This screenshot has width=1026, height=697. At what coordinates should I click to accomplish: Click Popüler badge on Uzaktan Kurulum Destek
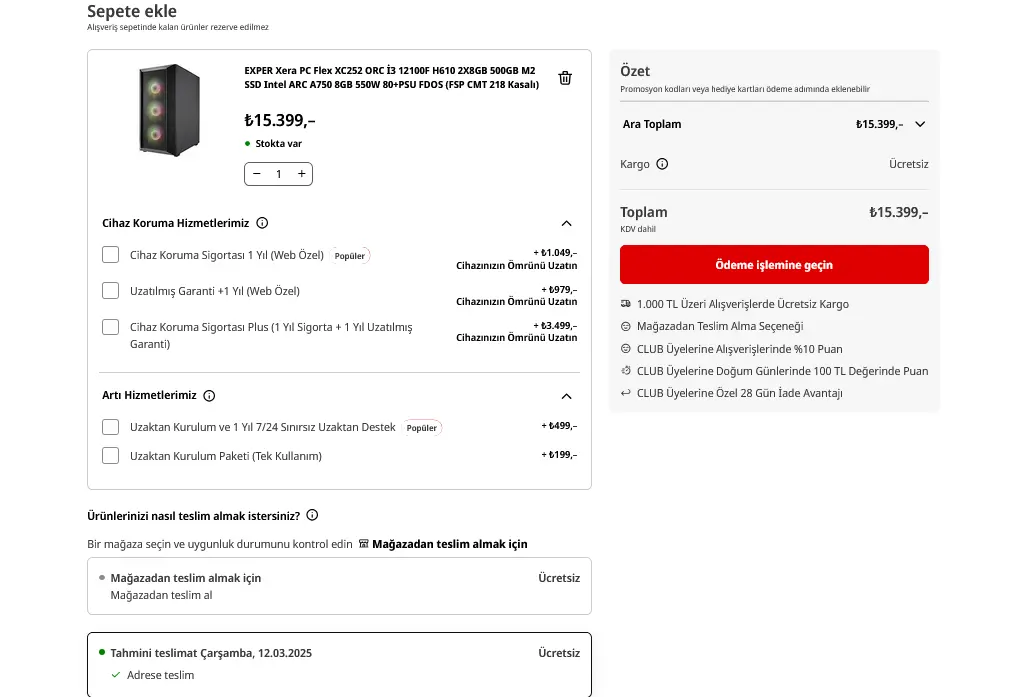point(421,428)
